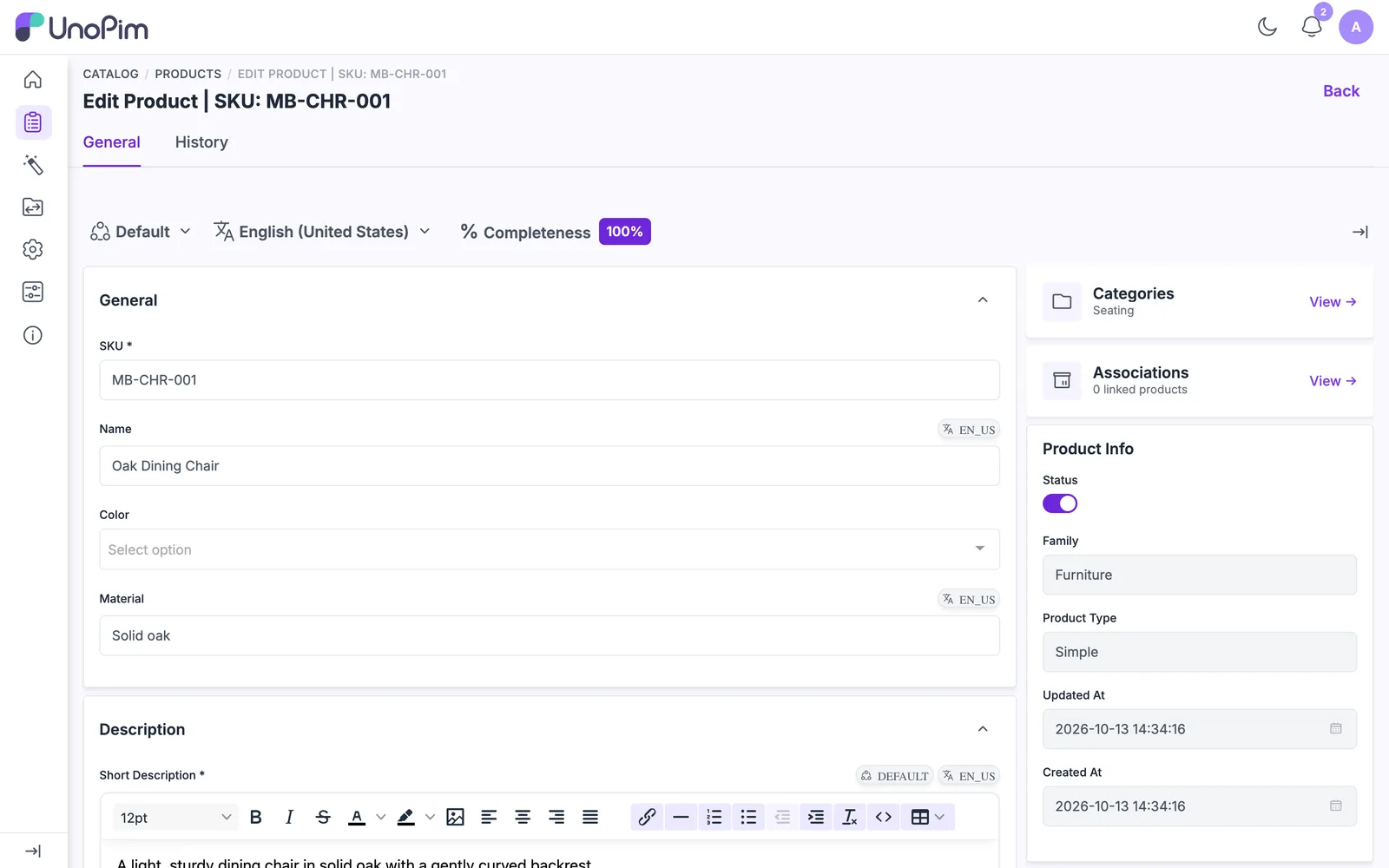This screenshot has height=868, width=1389.
Task: Open the Default channel dropdown
Action: 141,232
